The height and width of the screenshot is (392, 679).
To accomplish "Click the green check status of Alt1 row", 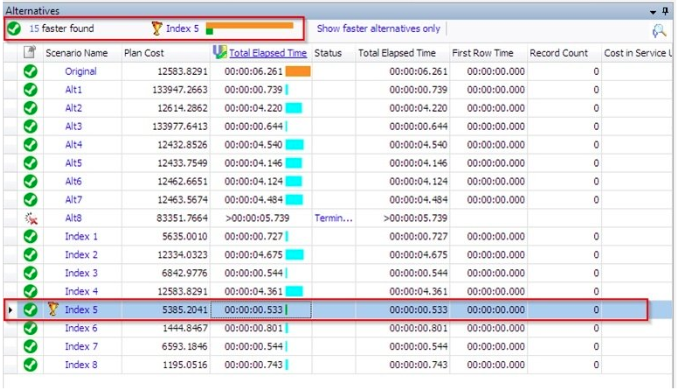I will pyautogui.click(x=30, y=90).
